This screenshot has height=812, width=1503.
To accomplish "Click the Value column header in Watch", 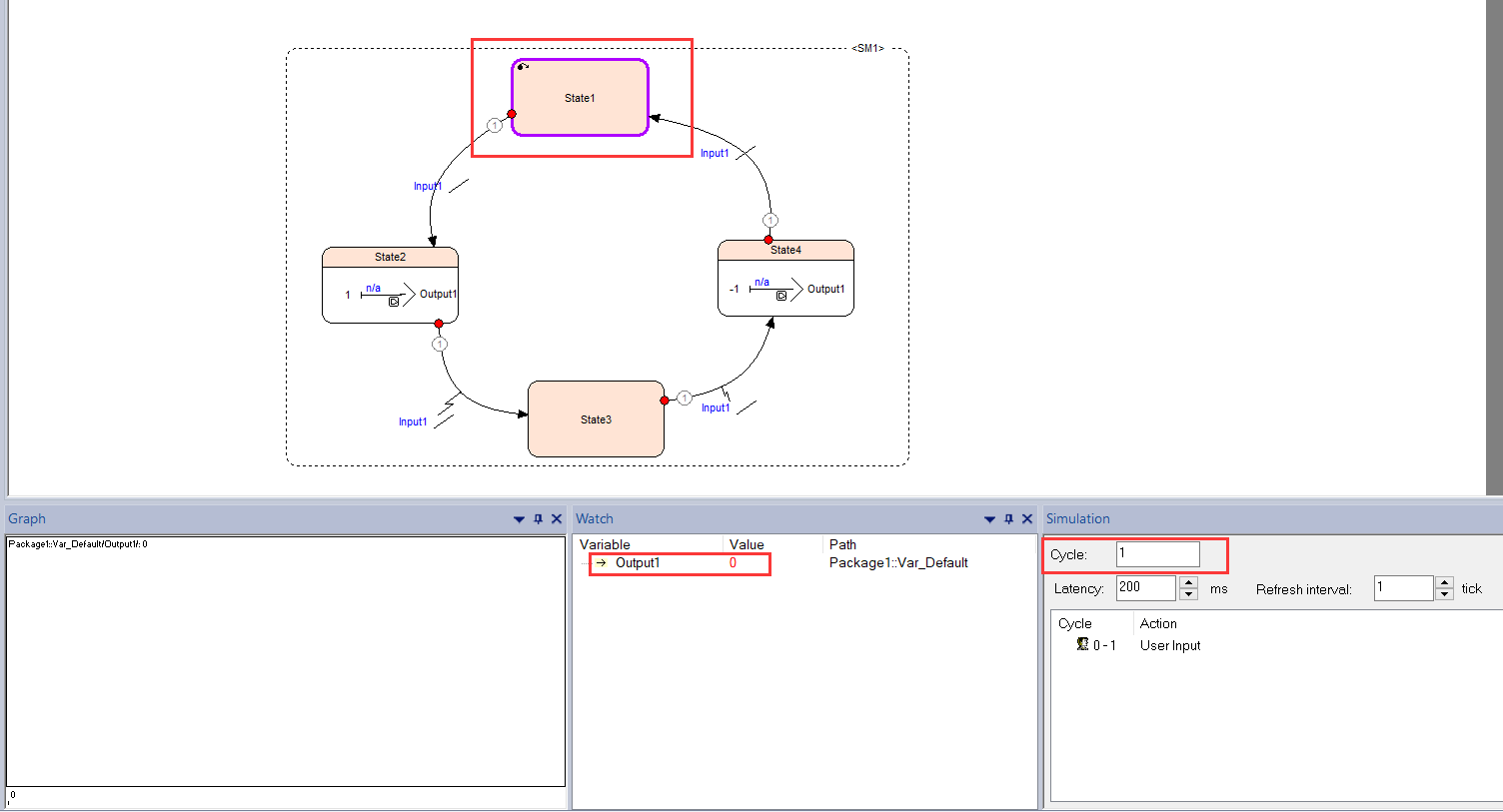I will (x=747, y=544).
